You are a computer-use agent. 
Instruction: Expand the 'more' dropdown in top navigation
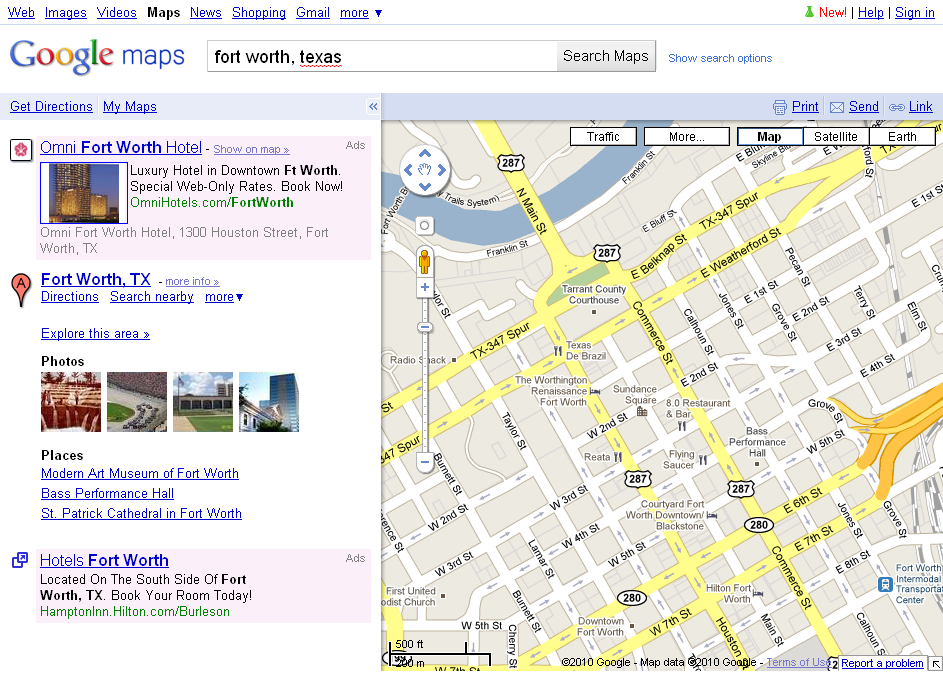361,13
